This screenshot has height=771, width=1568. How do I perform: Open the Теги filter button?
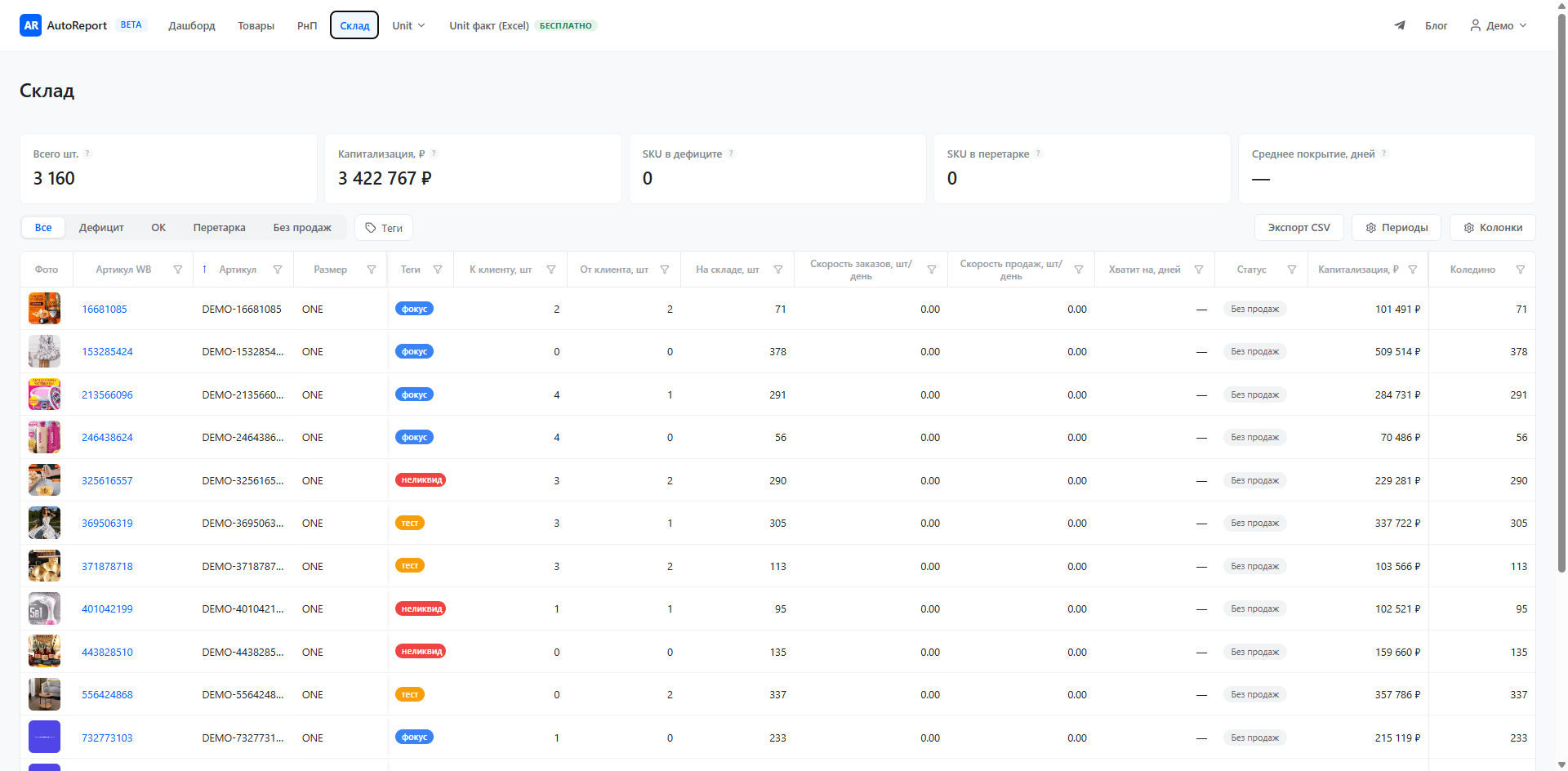384,228
